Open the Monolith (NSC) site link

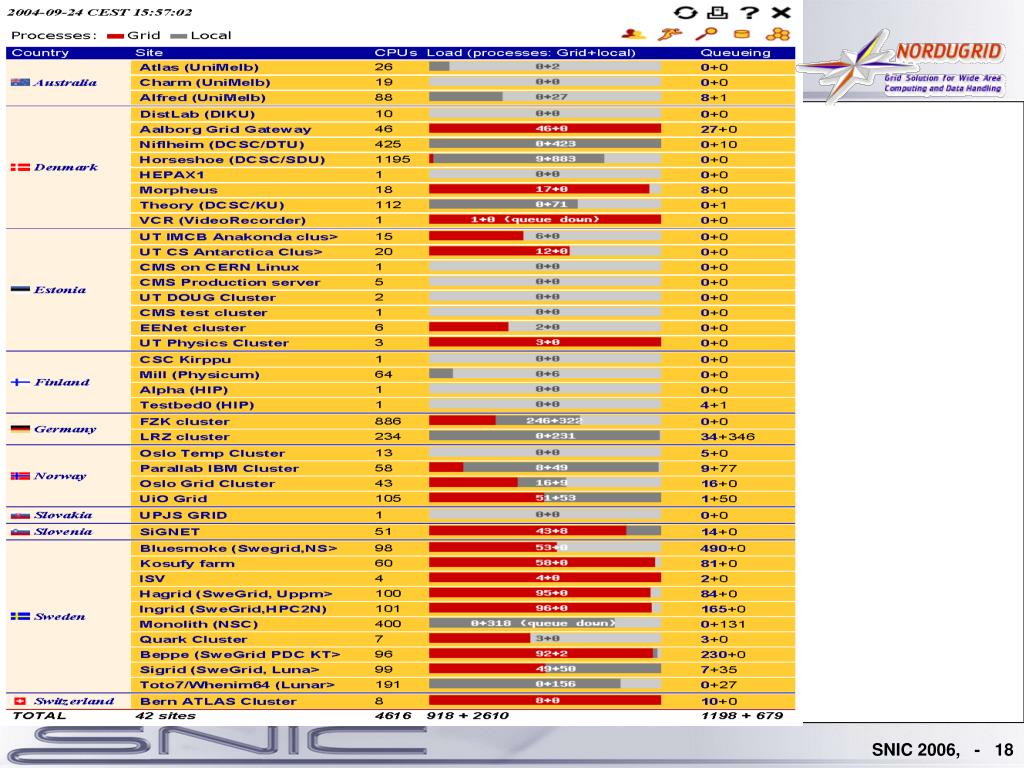click(199, 624)
